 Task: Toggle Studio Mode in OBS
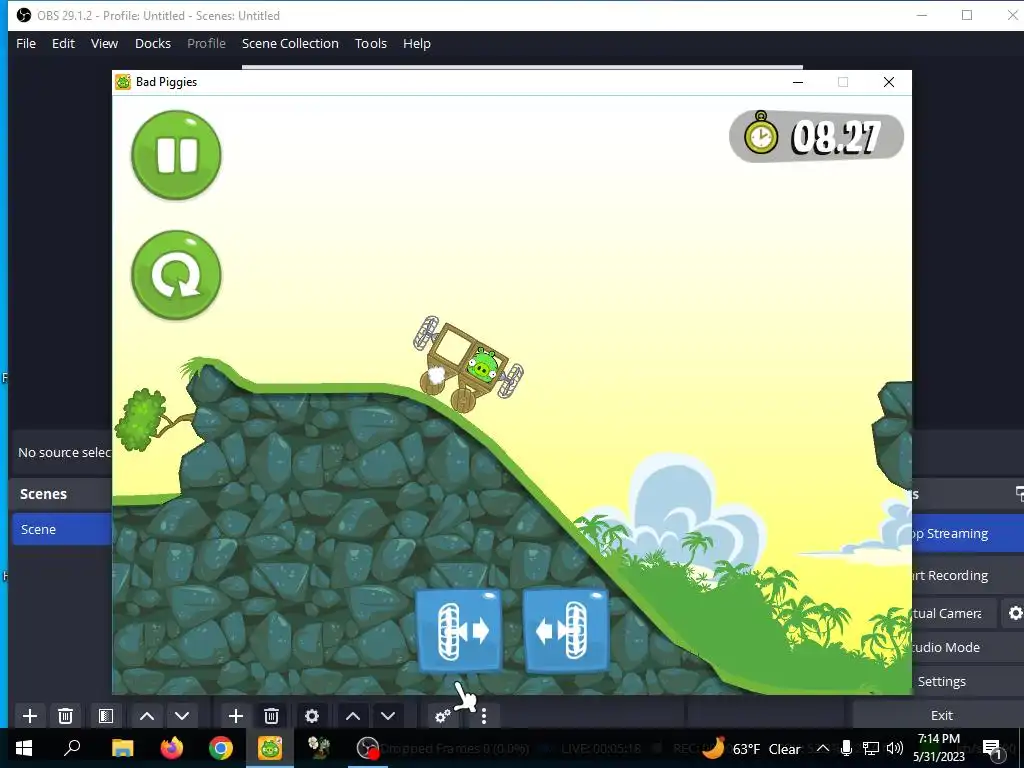click(968, 647)
